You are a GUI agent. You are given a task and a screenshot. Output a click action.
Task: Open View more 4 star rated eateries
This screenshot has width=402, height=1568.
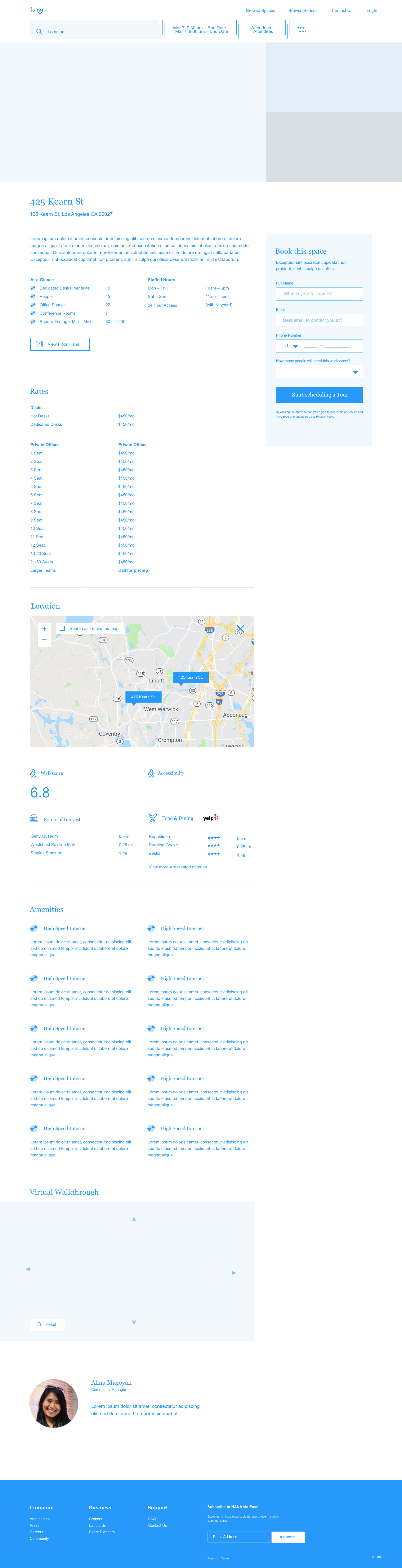pyautogui.click(x=178, y=867)
